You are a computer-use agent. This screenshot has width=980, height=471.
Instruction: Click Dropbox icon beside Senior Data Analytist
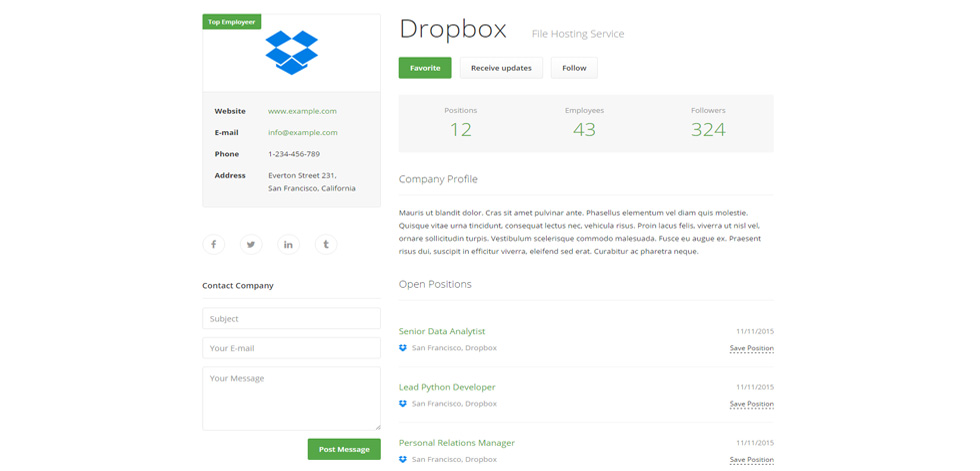[x=402, y=348]
